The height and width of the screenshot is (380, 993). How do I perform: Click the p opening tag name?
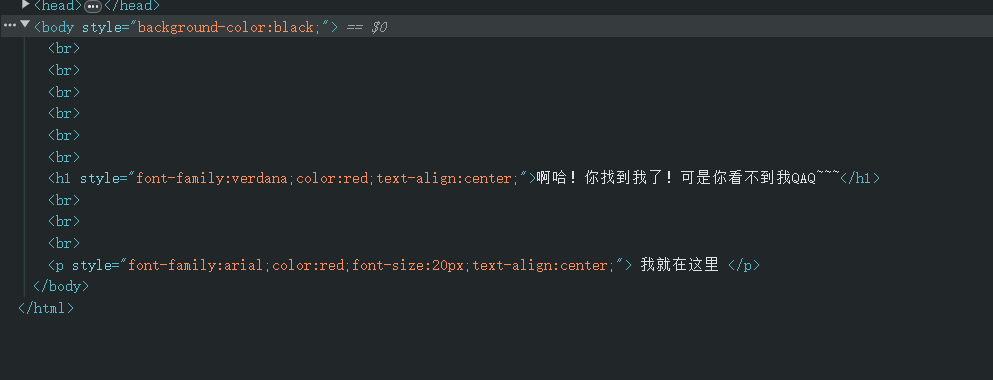[60, 265]
